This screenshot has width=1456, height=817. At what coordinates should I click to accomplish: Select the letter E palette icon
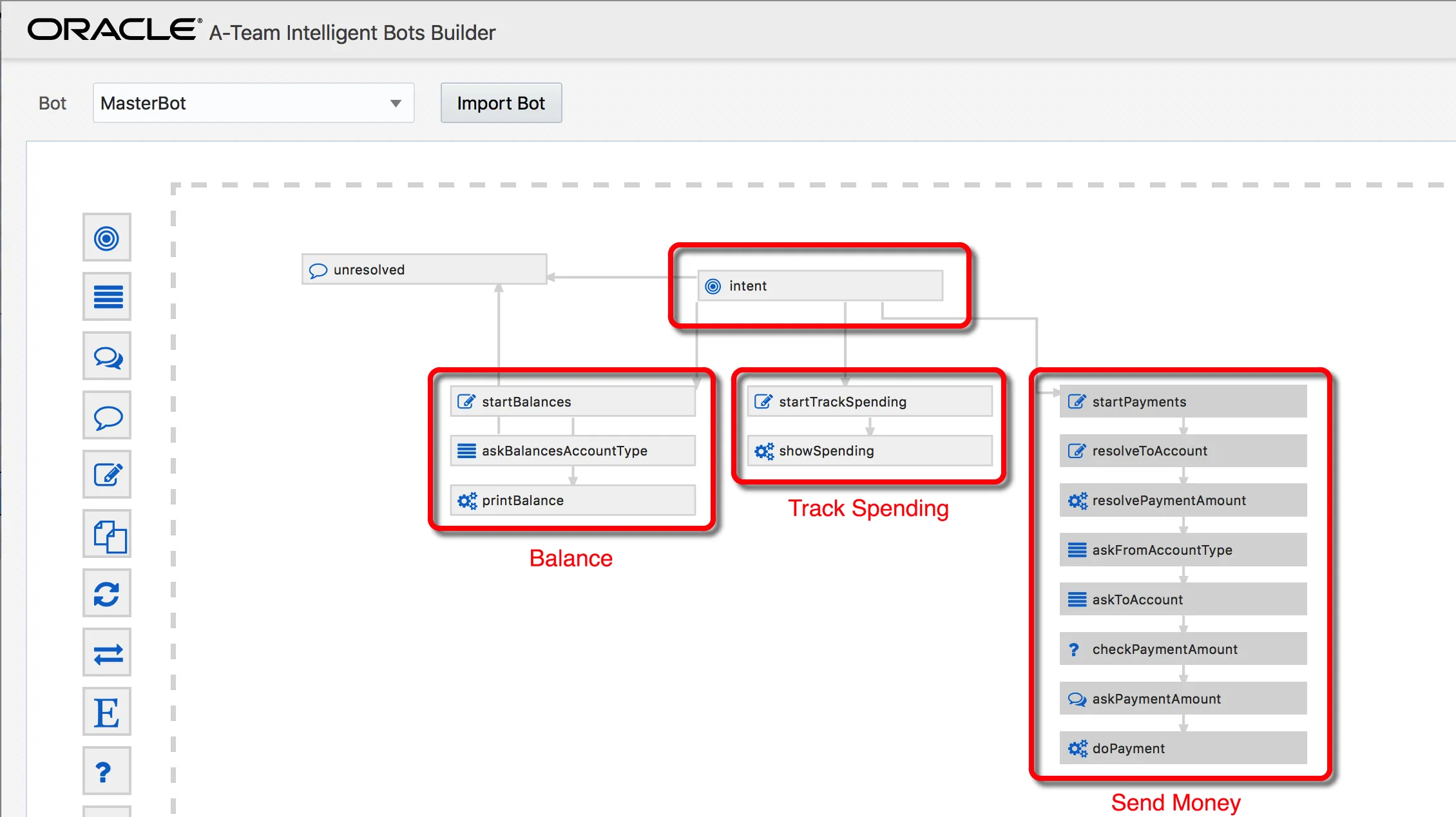pyautogui.click(x=107, y=712)
